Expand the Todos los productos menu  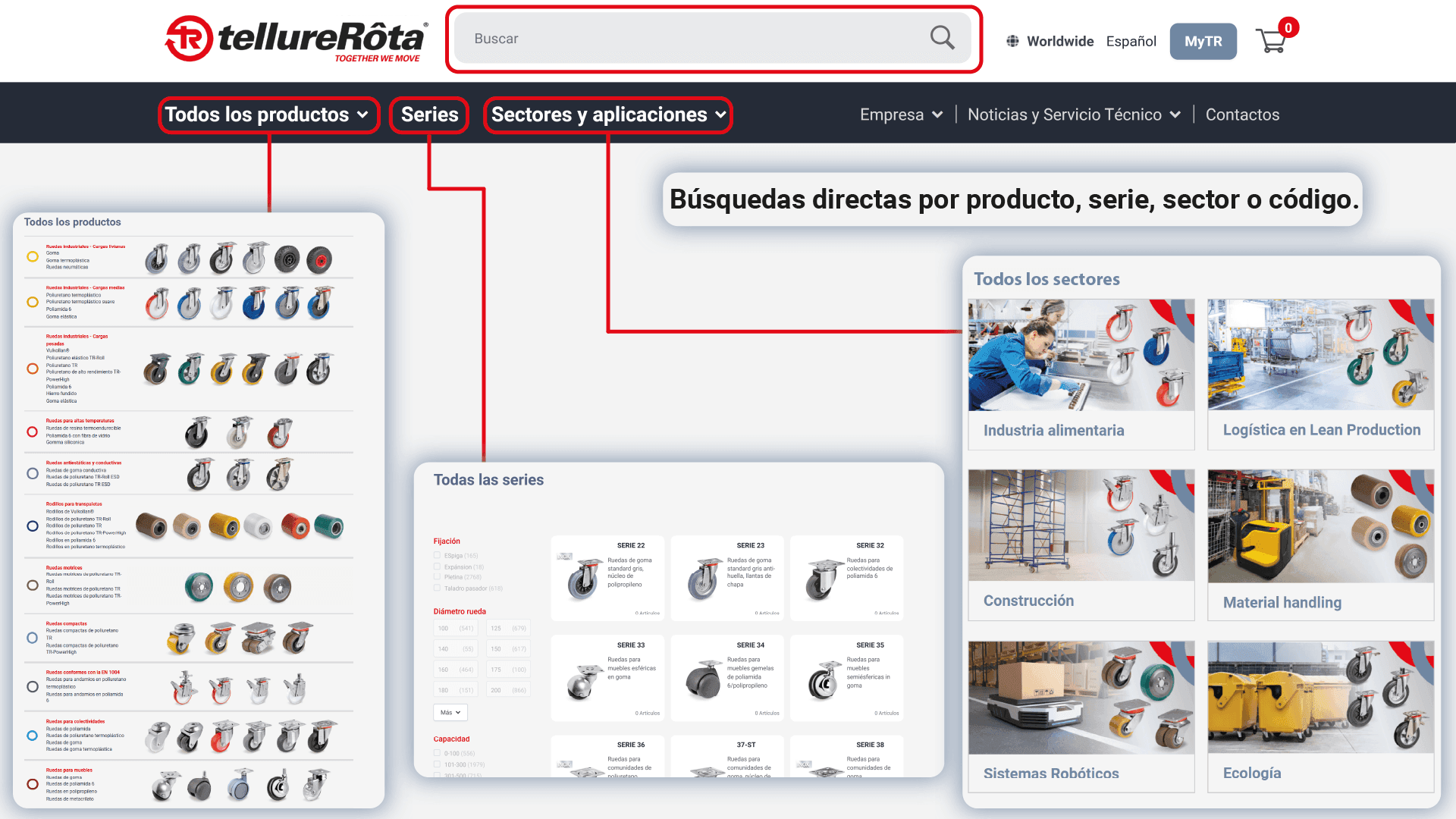[x=267, y=115]
